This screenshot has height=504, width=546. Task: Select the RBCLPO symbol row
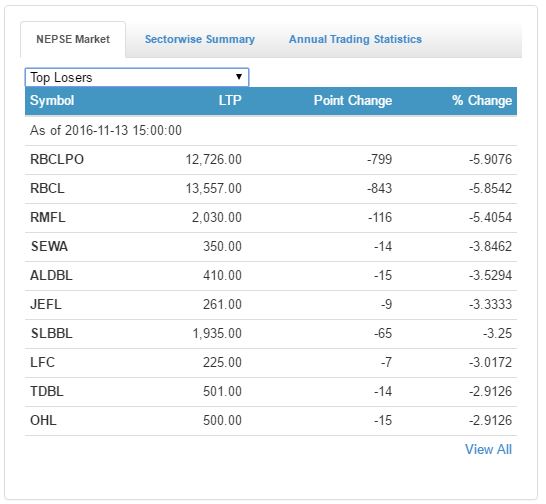click(271, 160)
